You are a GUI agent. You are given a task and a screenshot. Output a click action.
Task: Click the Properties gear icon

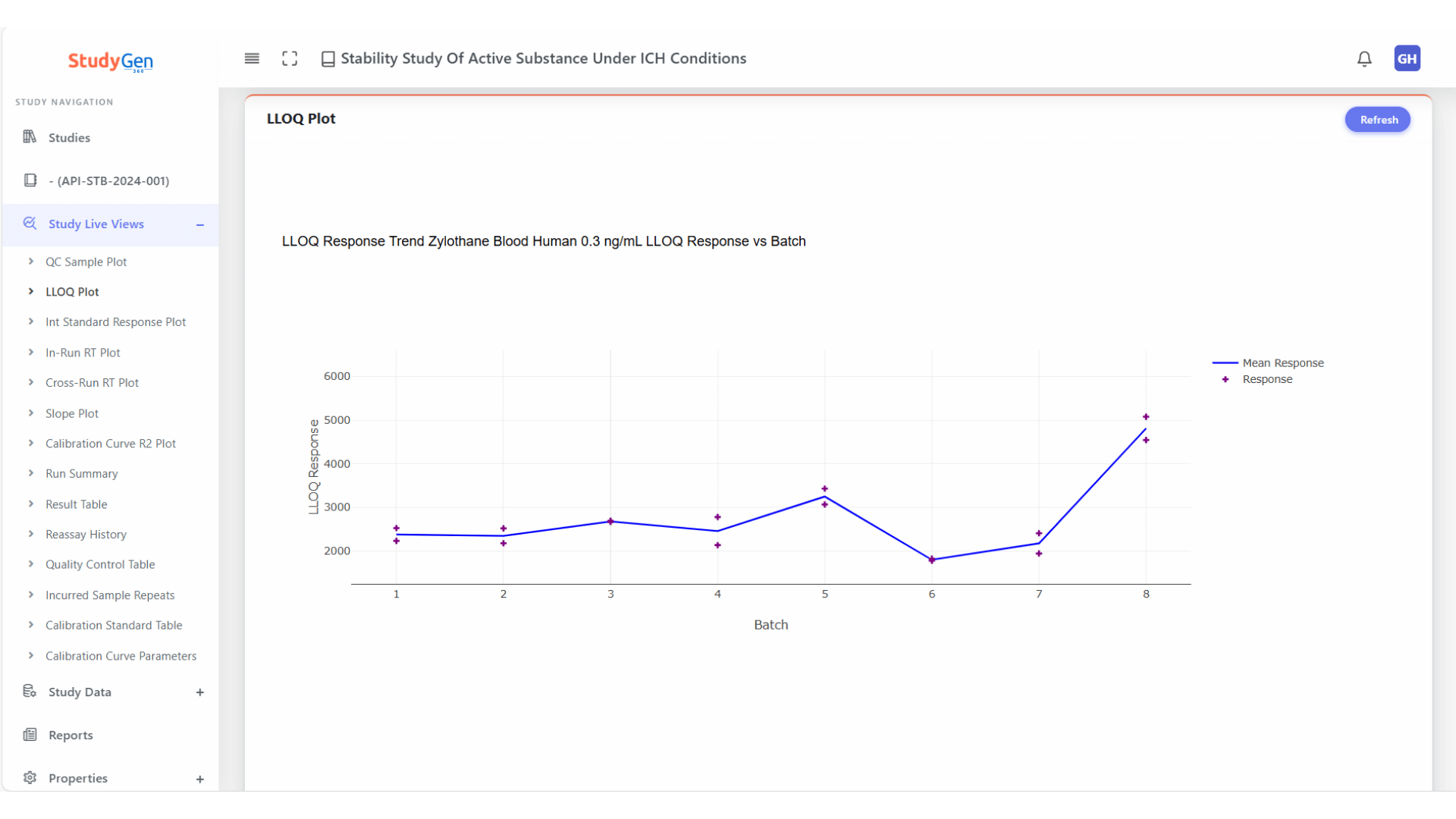pyautogui.click(x=30, y=778)
